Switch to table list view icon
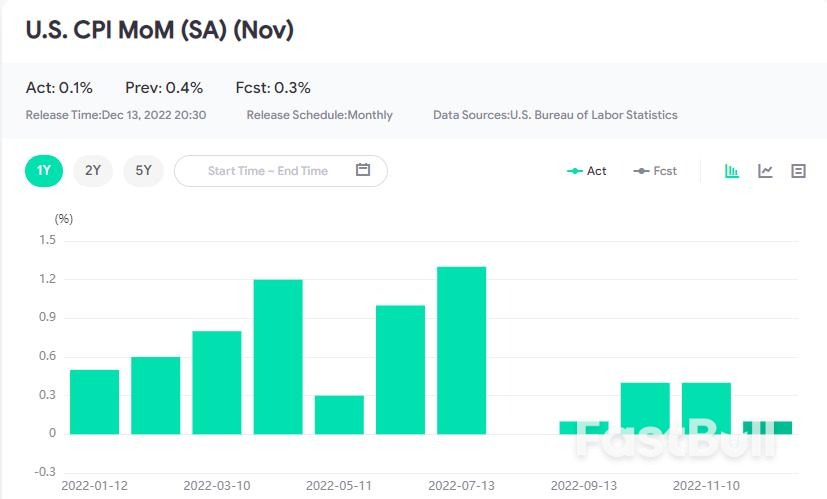 point(799,171)
